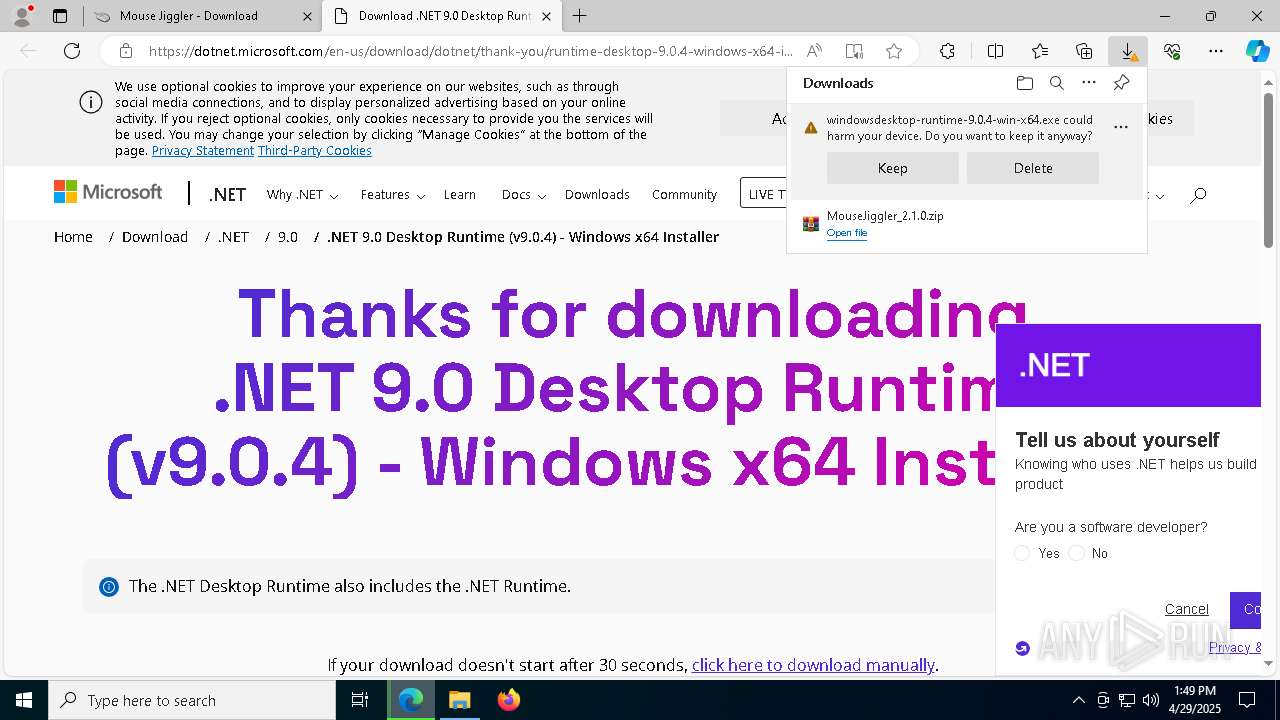Open Browser essentials heart icon

pyautogui.click(x=1172, y=51)
